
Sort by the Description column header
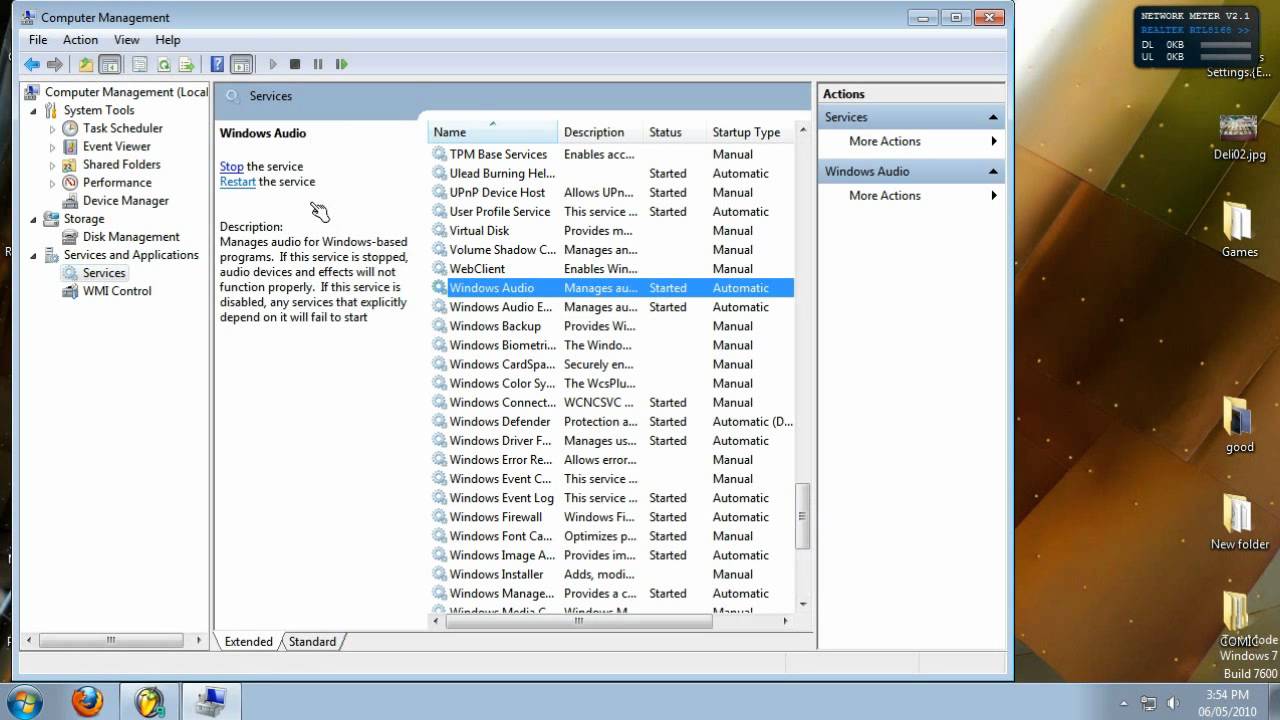coord(601,132)
